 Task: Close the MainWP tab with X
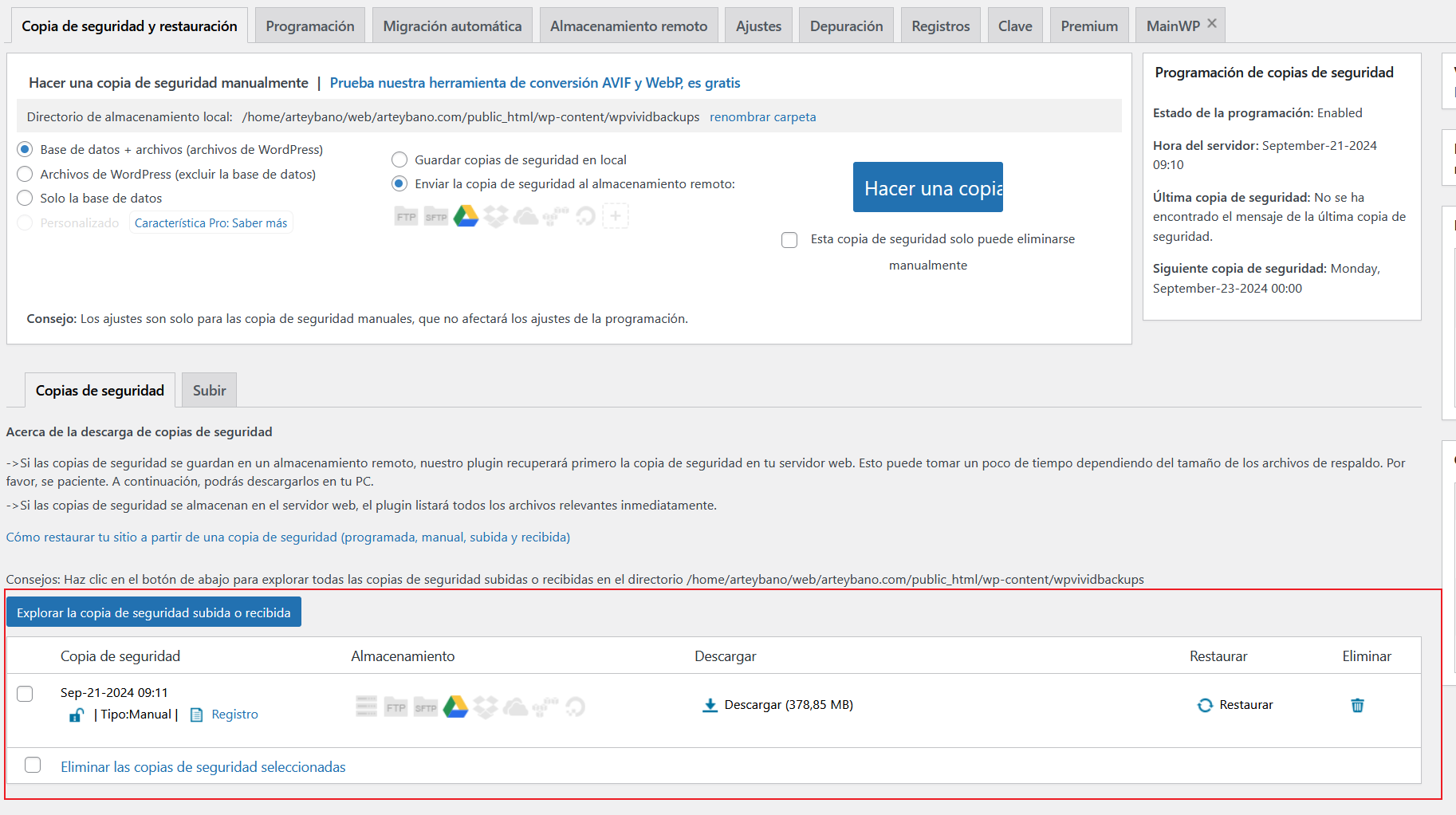click(1212, 24)
